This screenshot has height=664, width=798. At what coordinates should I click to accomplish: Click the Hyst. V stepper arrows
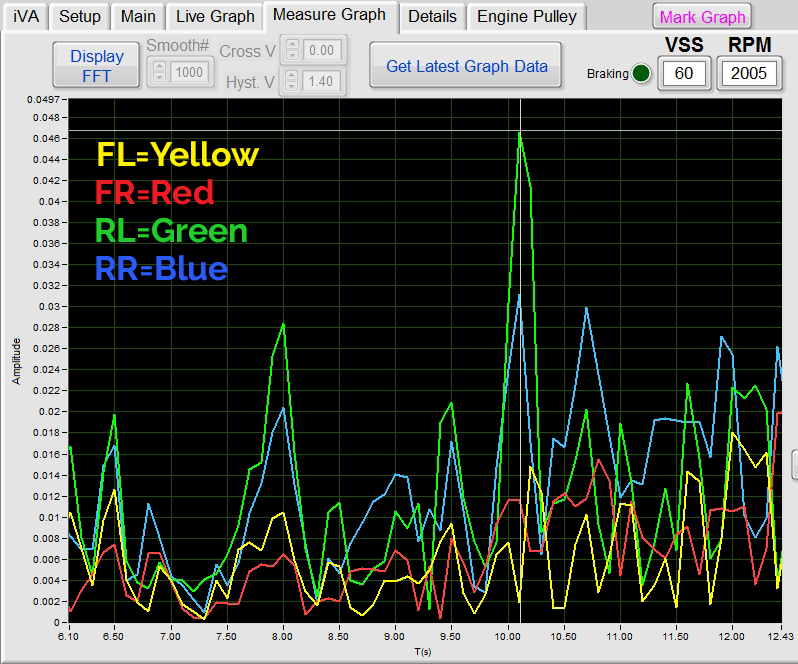click(292, 81)
